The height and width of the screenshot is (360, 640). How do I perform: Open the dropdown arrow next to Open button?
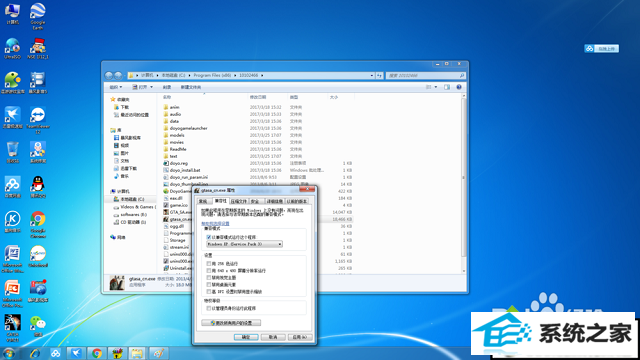[151, 87]
